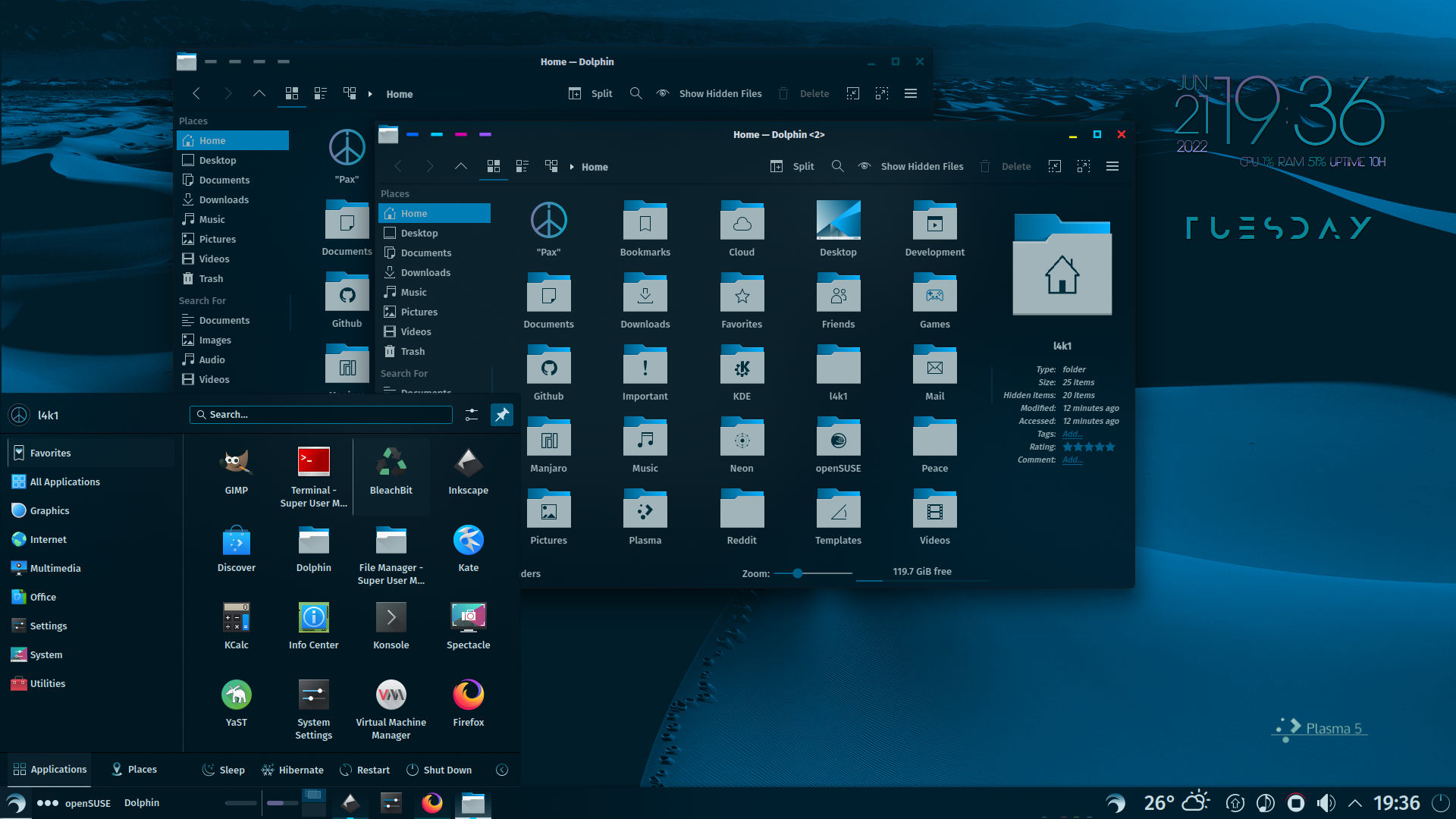Go up one folder in Dolphin <2>
This screenshot has height=819, width=1456.
pos(460,166)
